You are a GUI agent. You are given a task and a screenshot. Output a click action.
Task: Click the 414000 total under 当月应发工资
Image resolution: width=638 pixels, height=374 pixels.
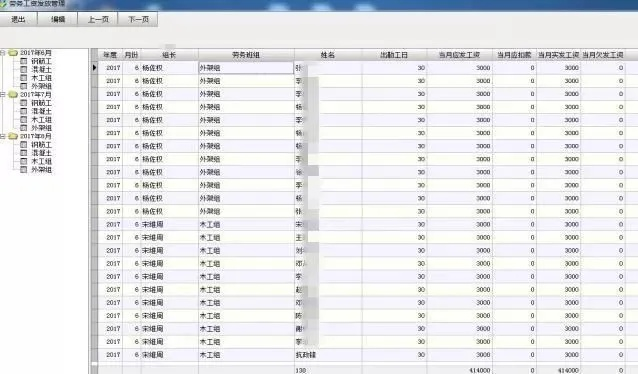[479, 370]
